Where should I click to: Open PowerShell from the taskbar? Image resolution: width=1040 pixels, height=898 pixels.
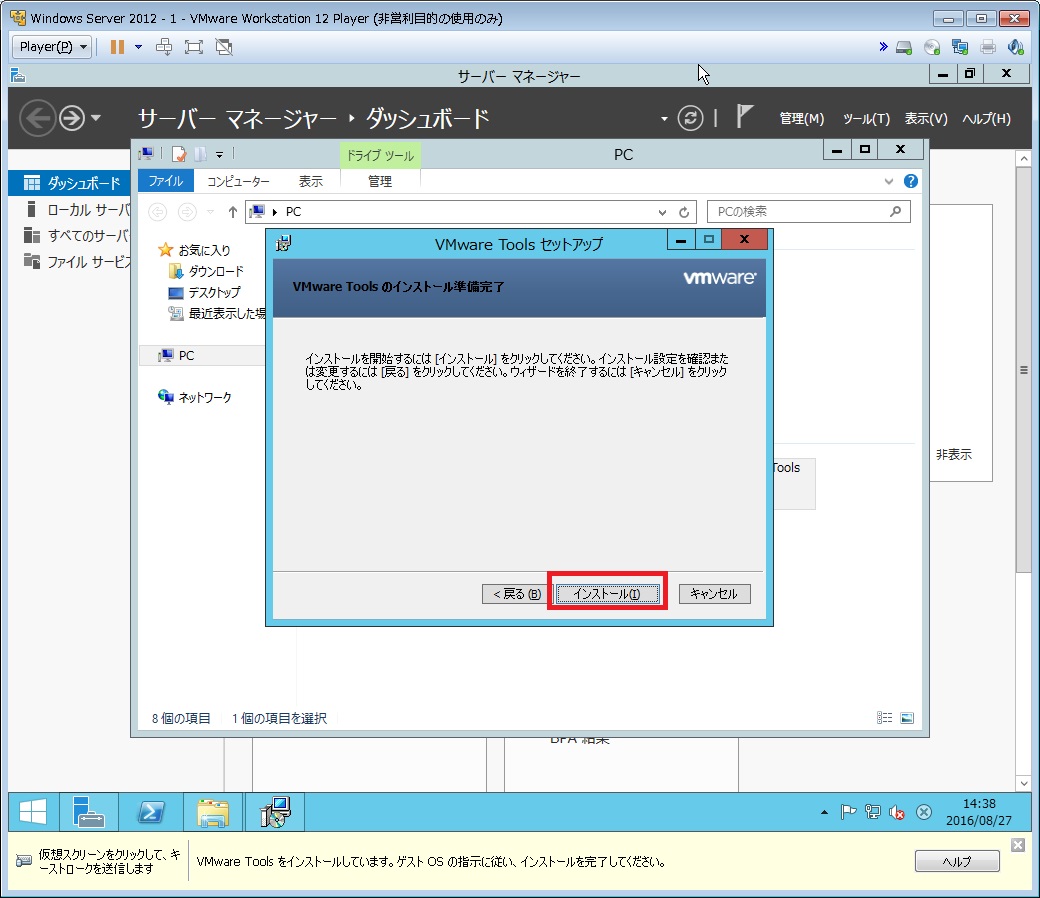(x=151, y=812)
